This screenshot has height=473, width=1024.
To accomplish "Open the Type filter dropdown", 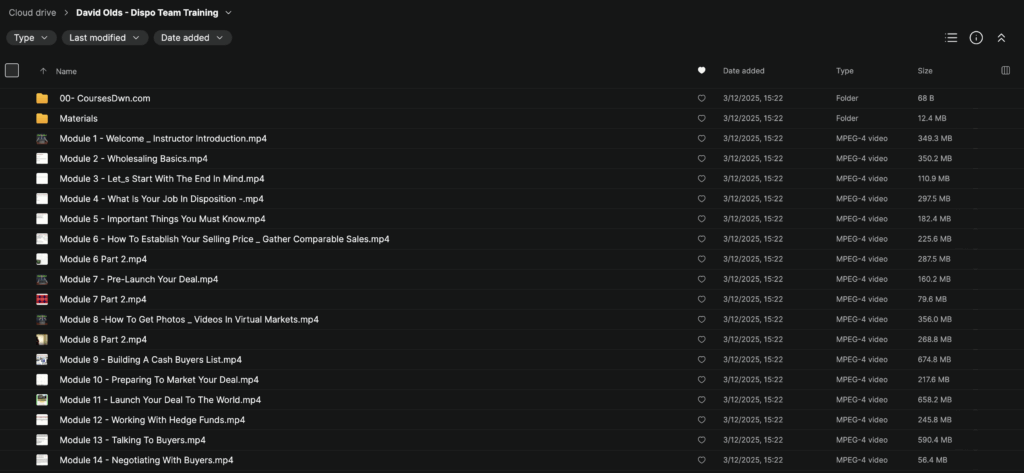I will [x=31, y=38].
